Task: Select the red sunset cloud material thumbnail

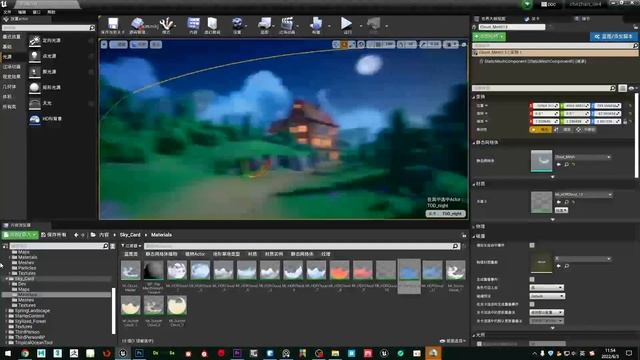Action: coord(339,270)
